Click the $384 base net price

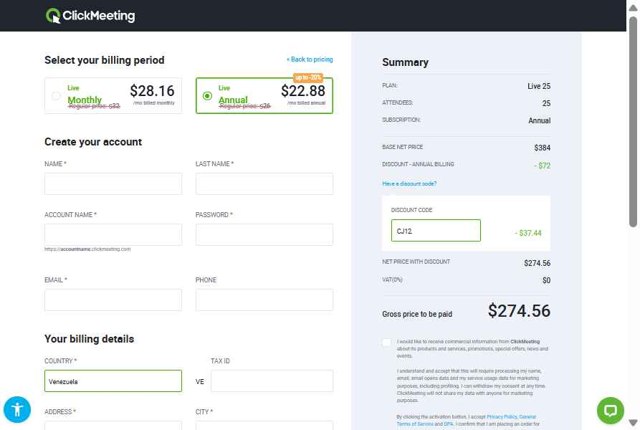pyautogui.click(x=542, y=148)
